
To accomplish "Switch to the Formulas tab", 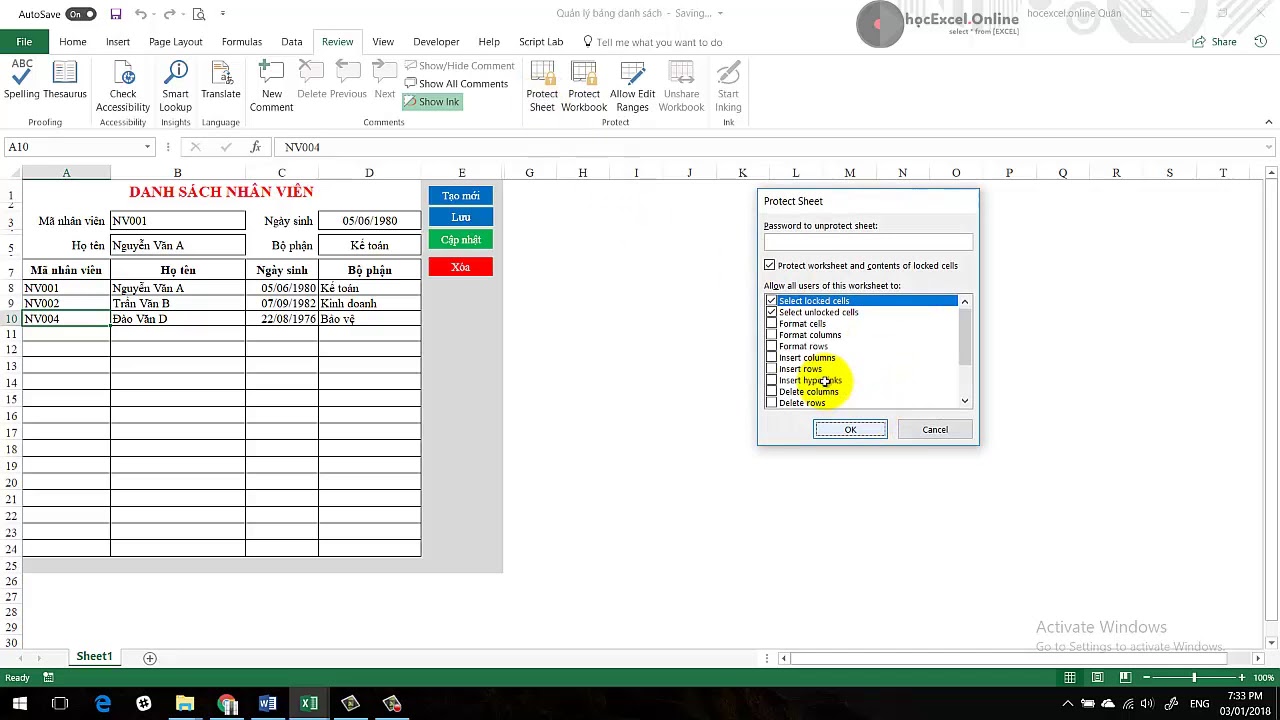I will click(x=241, y=42).
